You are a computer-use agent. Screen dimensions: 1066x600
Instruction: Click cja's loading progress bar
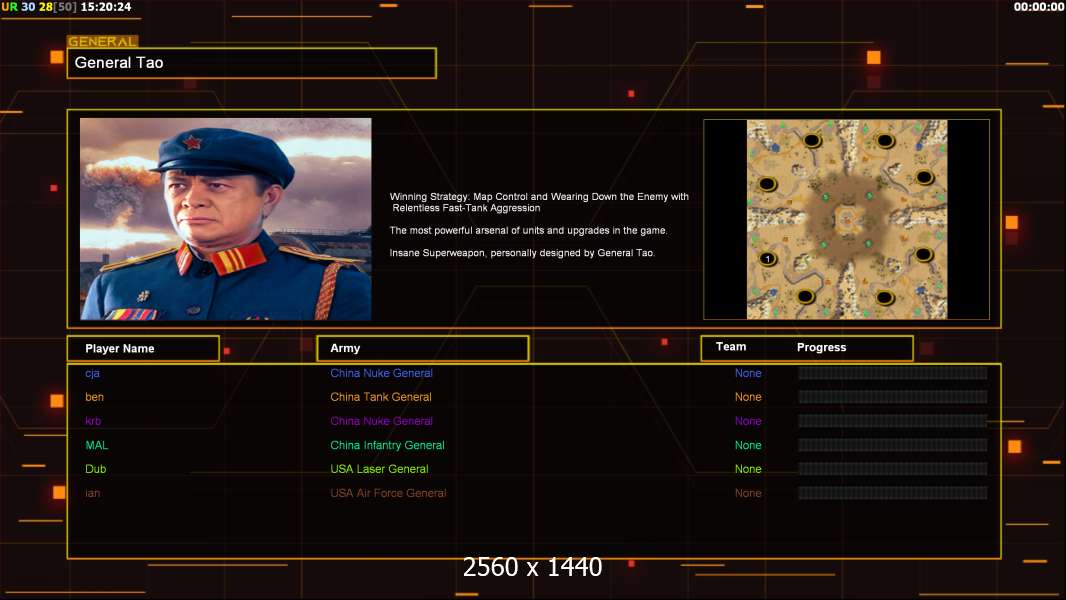click(x=893, y=373)
